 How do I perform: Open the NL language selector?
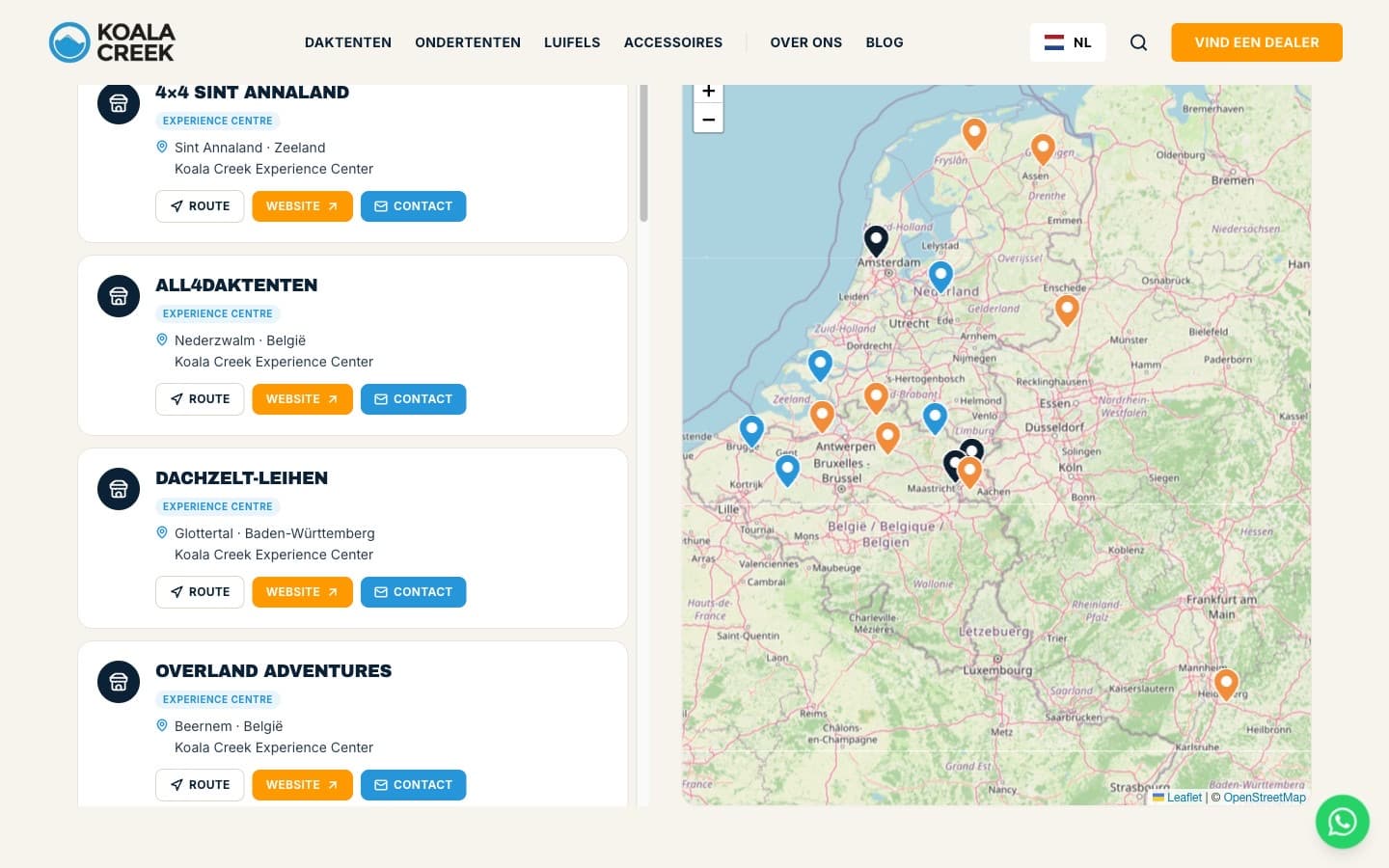point(1068,42)
